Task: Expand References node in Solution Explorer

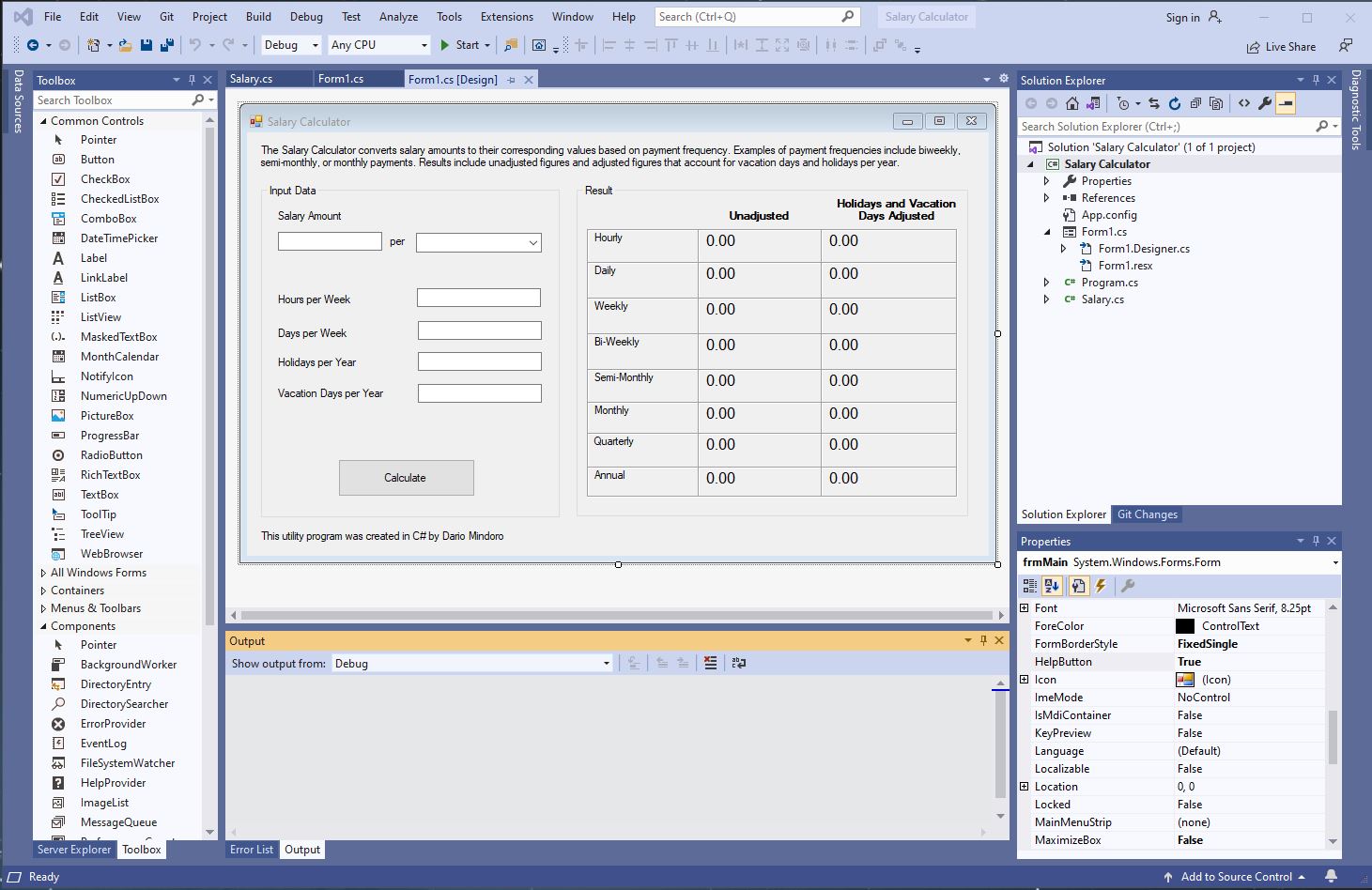Action: pyautogui.click(x=1046, y=198)
